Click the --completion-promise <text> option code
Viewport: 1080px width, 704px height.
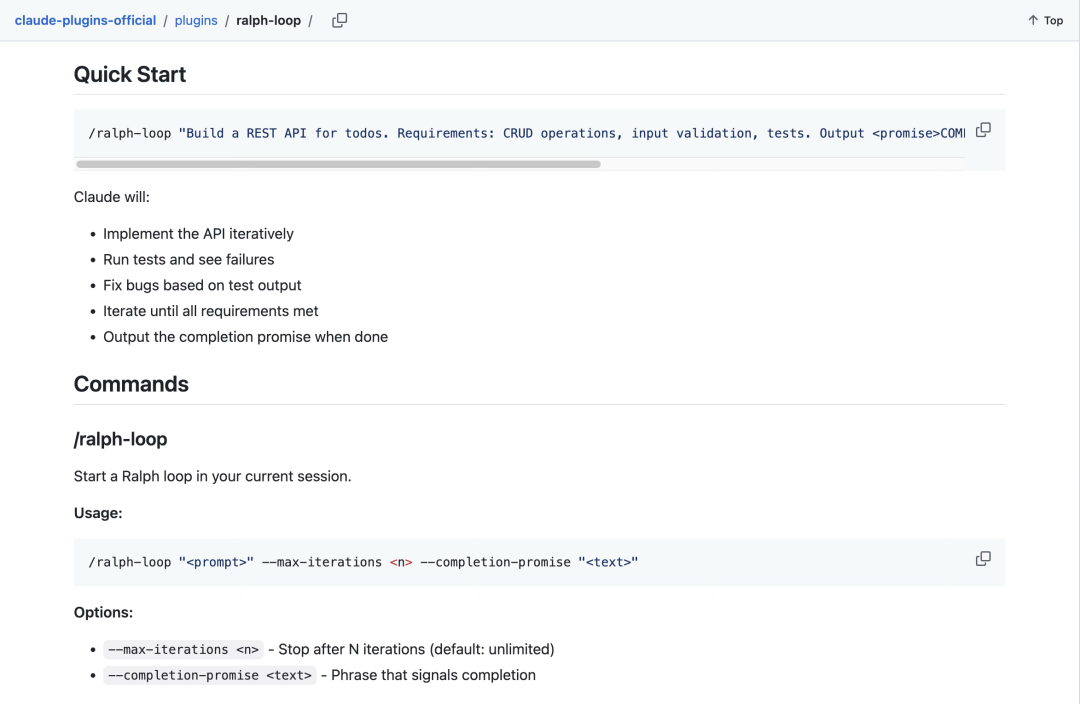click(x=209, y=676)
